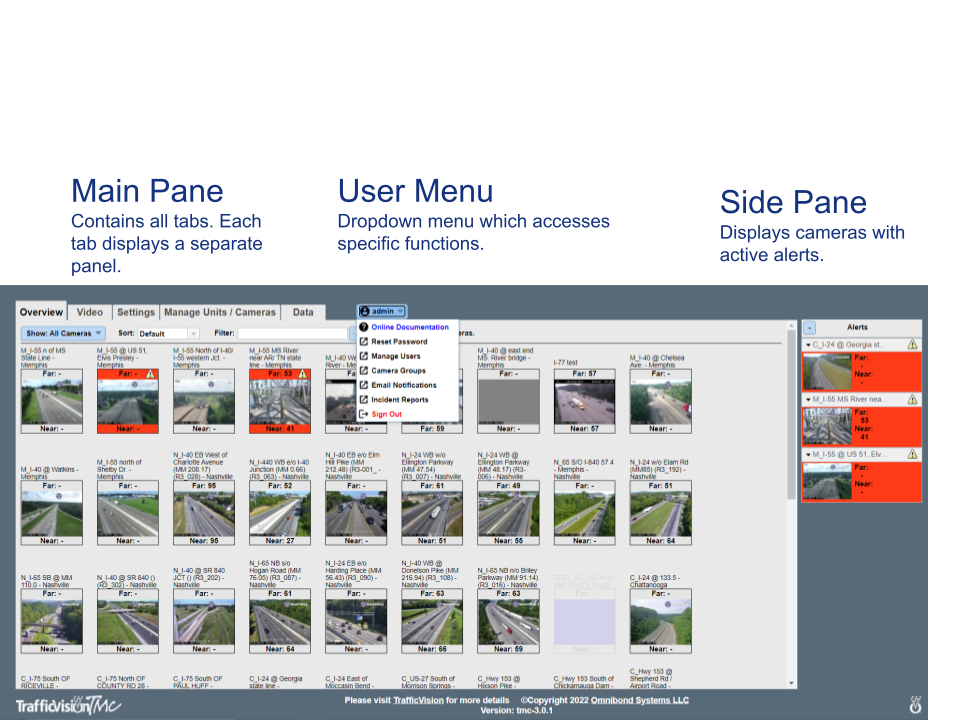
Task: Open the N_I-40 EB West of Charlotte Avenue camera
Action: tap(204, 513)
